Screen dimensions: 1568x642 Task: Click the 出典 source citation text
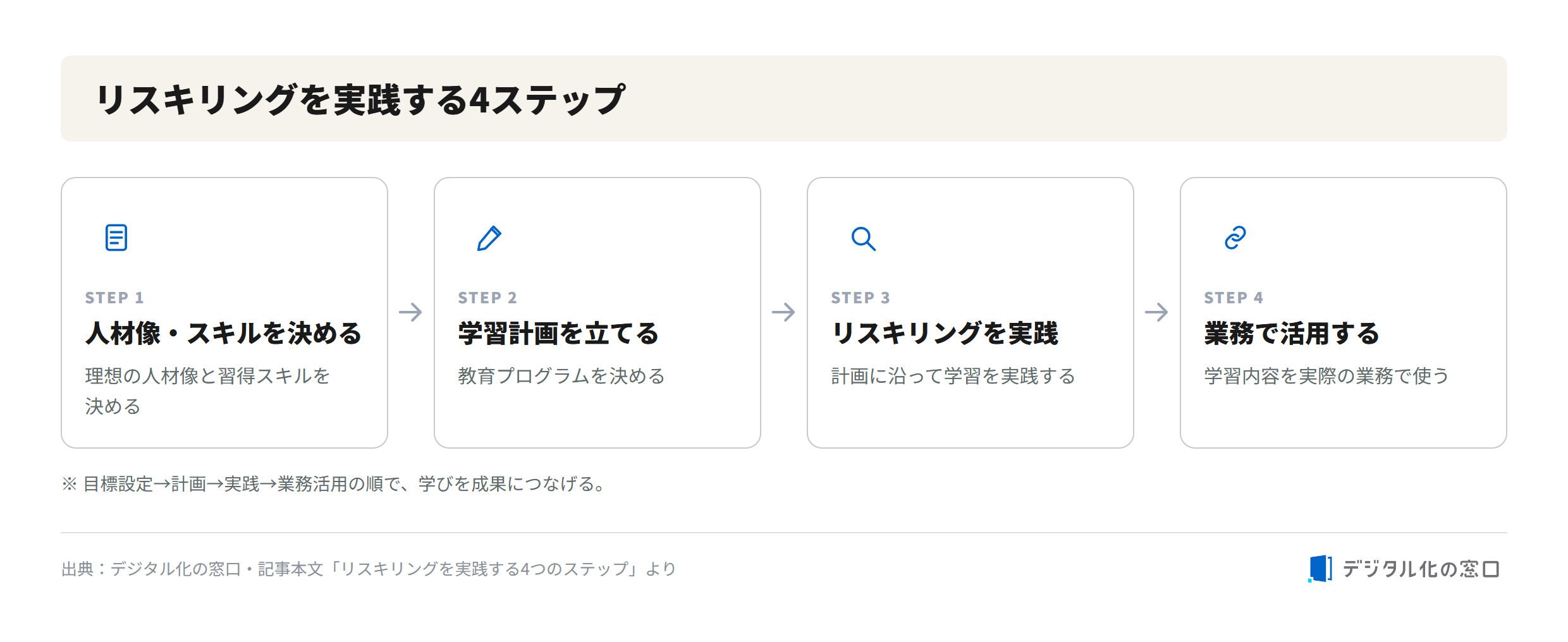369,569
